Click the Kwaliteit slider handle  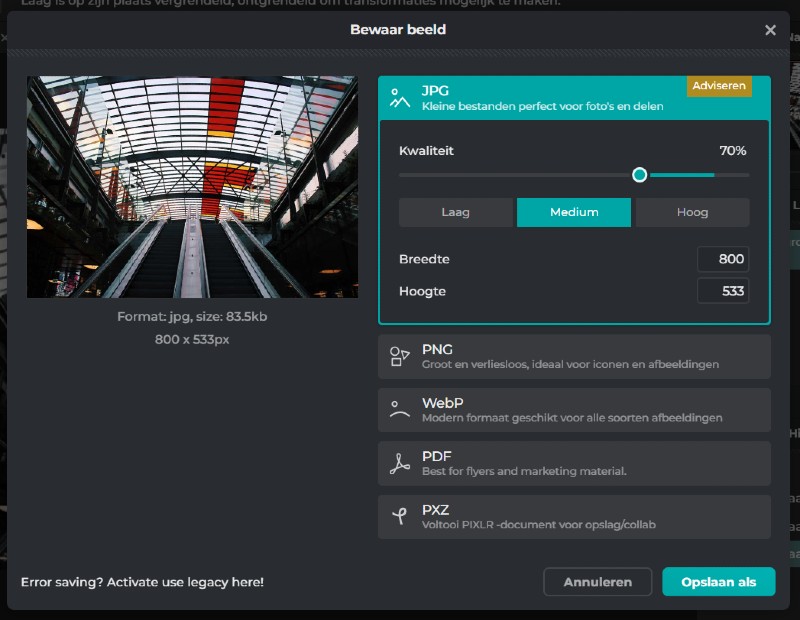tap(640, 175)
